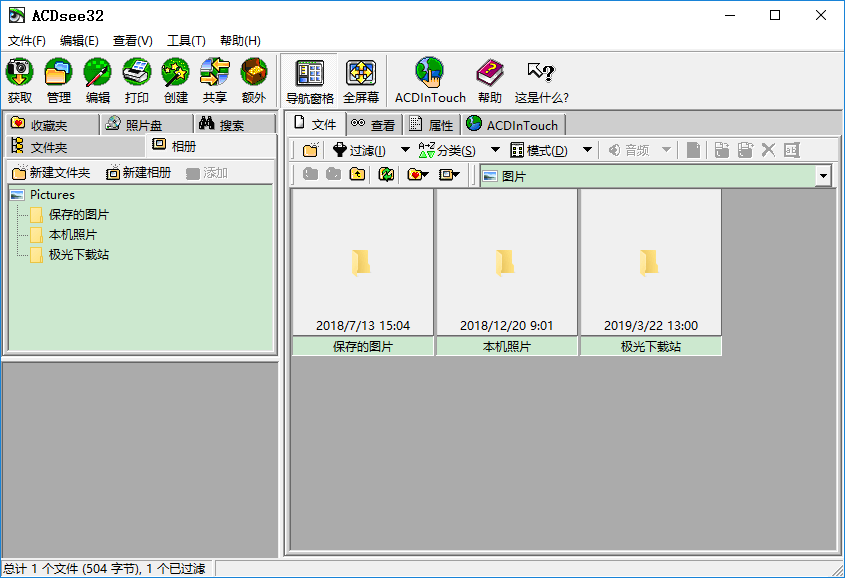Click the status bar text 总计 1 个文件
Image resolution: width=845 pixels, height=578 pixels.
105,569
